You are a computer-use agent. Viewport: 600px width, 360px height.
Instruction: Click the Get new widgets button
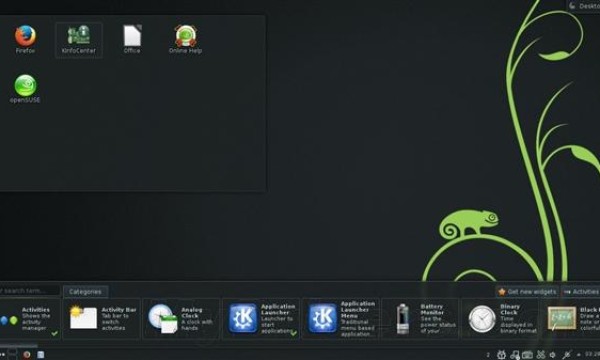point(527,292)
